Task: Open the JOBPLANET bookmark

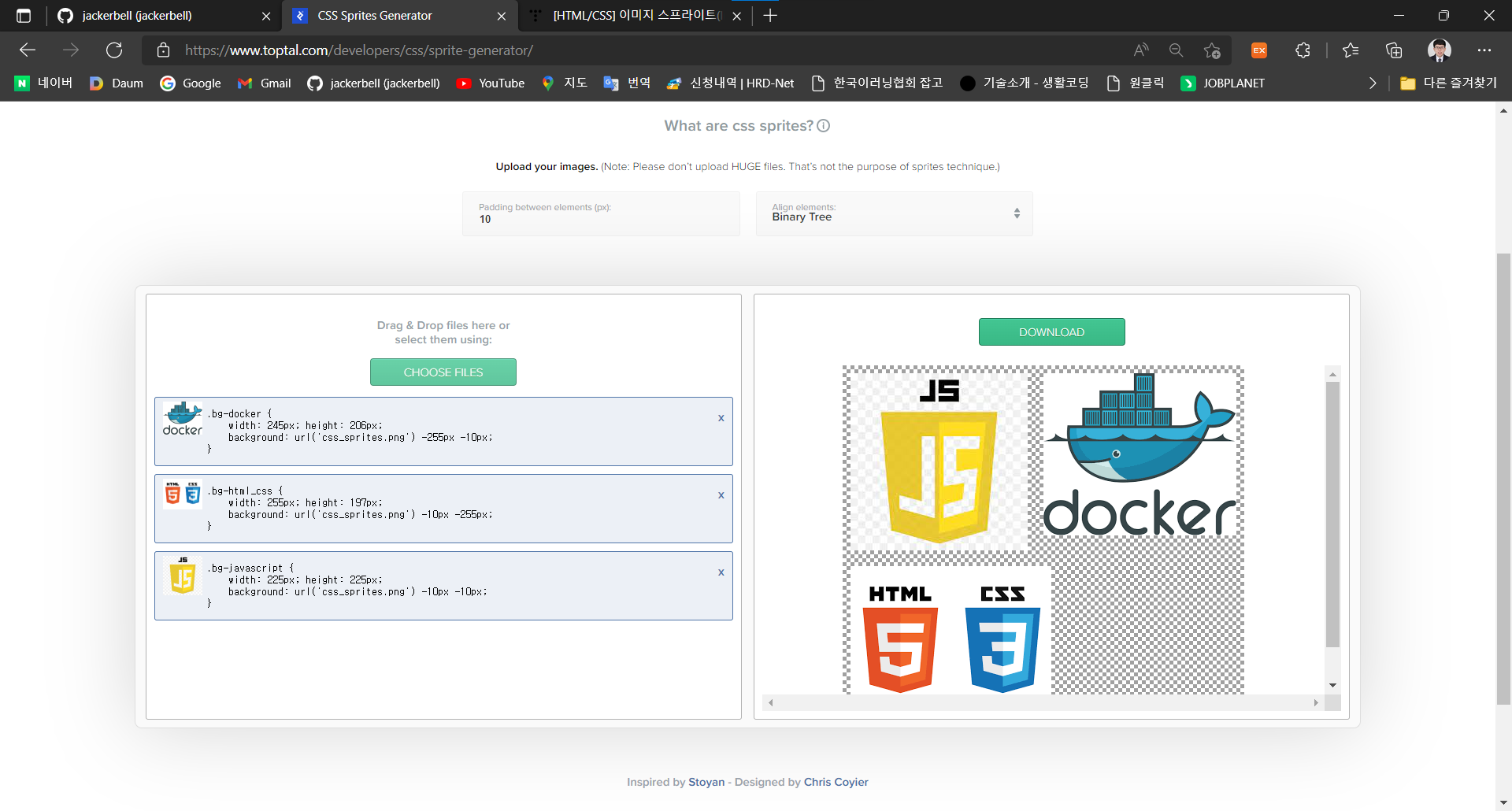Action: tap(1222, 83)
